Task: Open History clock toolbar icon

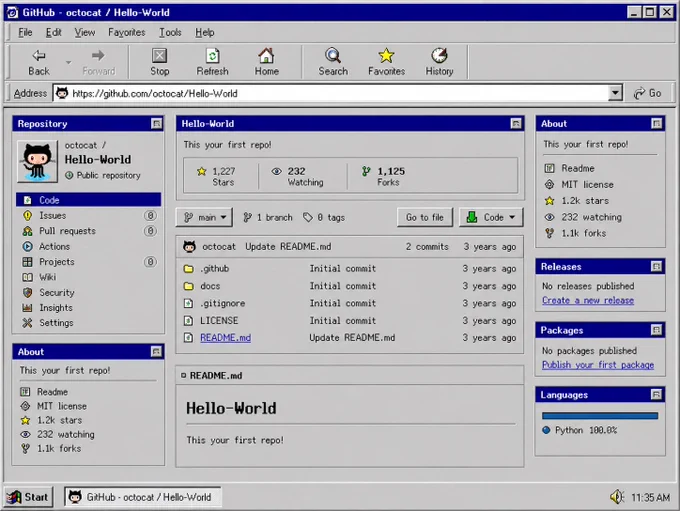Action: pos(439,62)
